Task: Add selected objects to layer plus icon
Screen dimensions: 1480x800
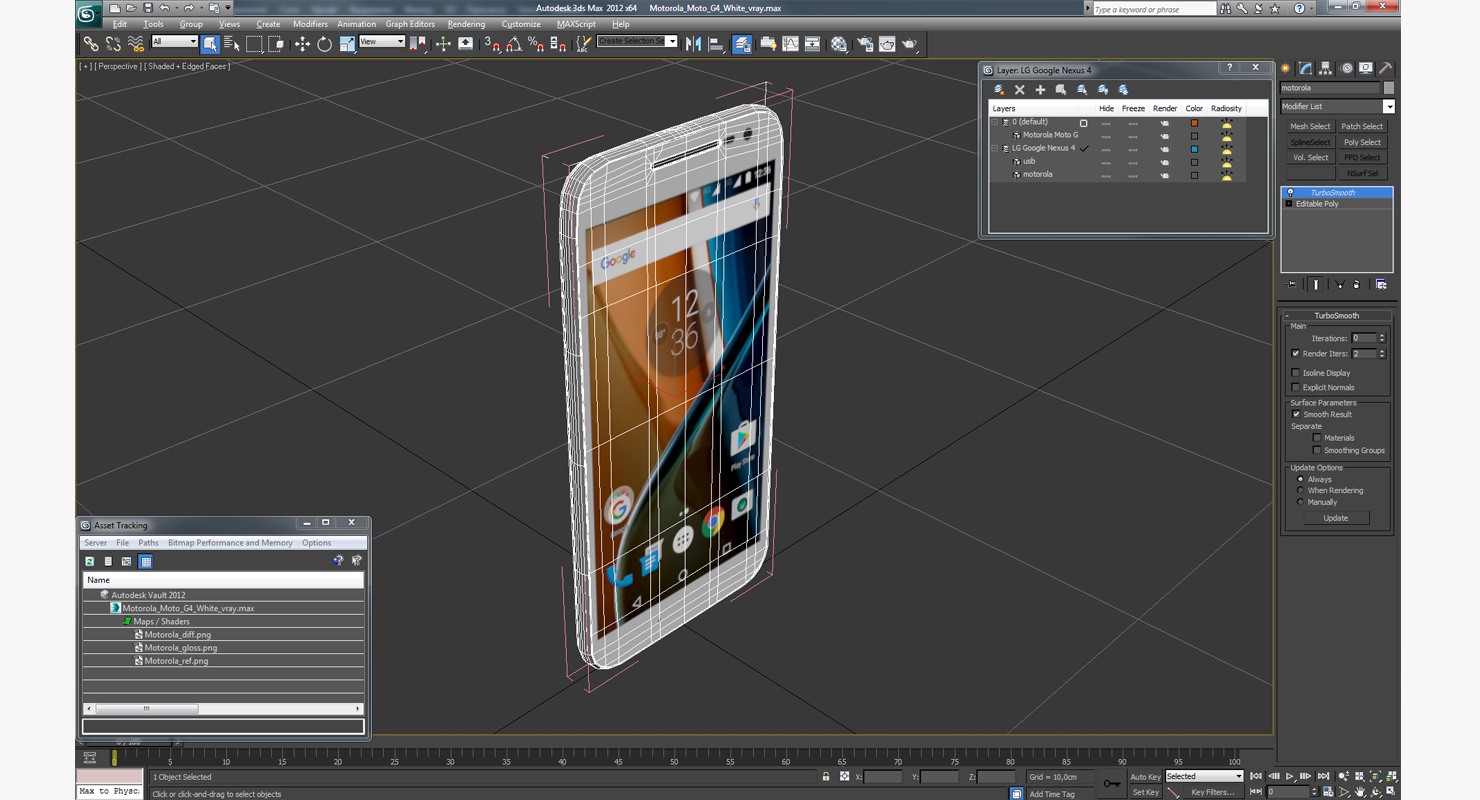Action: (x=1040, y=90)
